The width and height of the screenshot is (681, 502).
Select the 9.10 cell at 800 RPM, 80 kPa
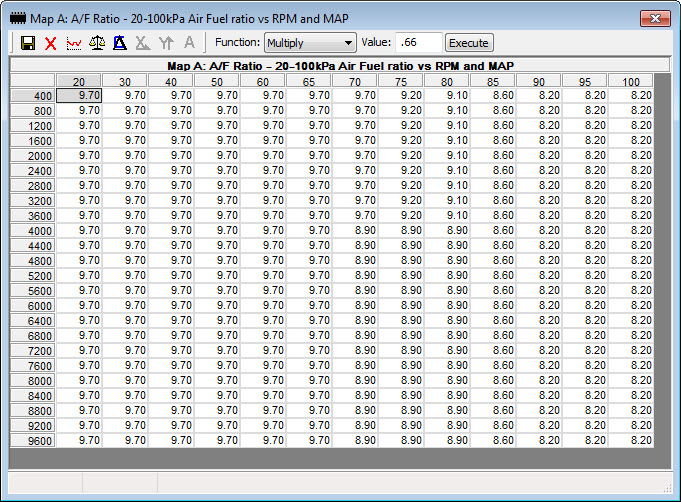coord(447,110)
